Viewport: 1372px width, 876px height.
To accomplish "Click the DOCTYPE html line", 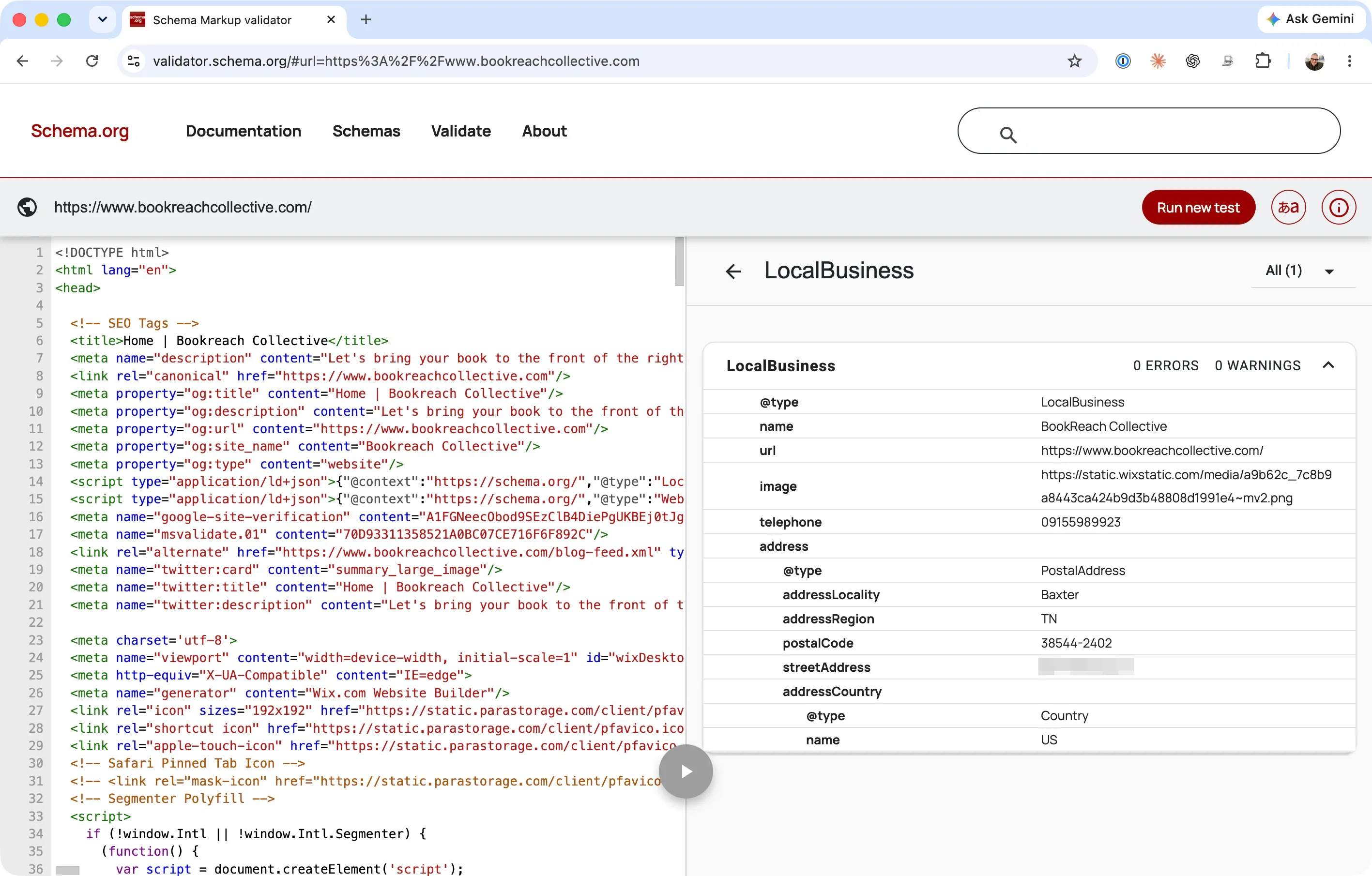I will coord(112,252).
